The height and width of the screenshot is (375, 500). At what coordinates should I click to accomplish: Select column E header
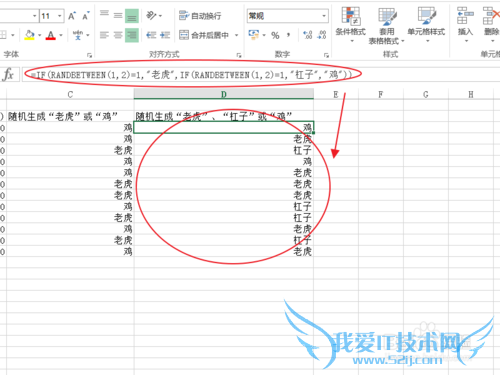click(x=336, y=94)
